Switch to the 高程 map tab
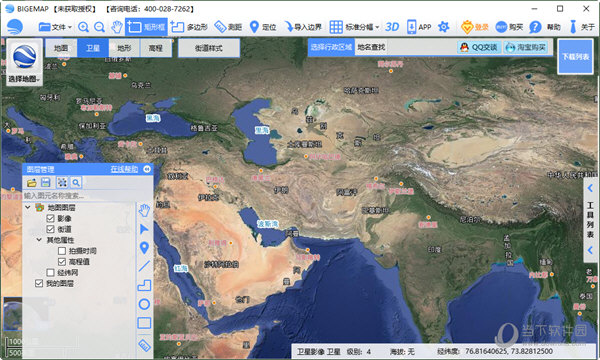This screenshot has height=360, width=600. [x=155, y=48]
